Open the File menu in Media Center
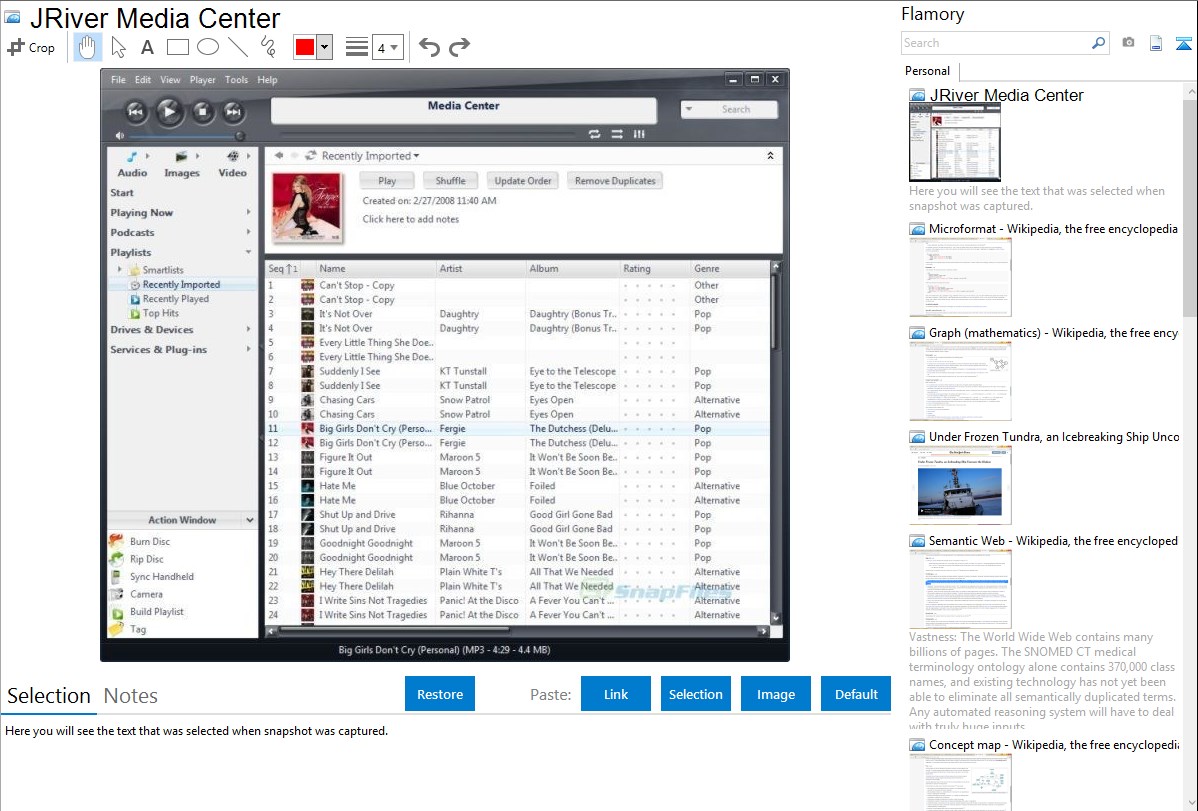The width and height of the screenshot is (1198, 811). coord(118,79)
